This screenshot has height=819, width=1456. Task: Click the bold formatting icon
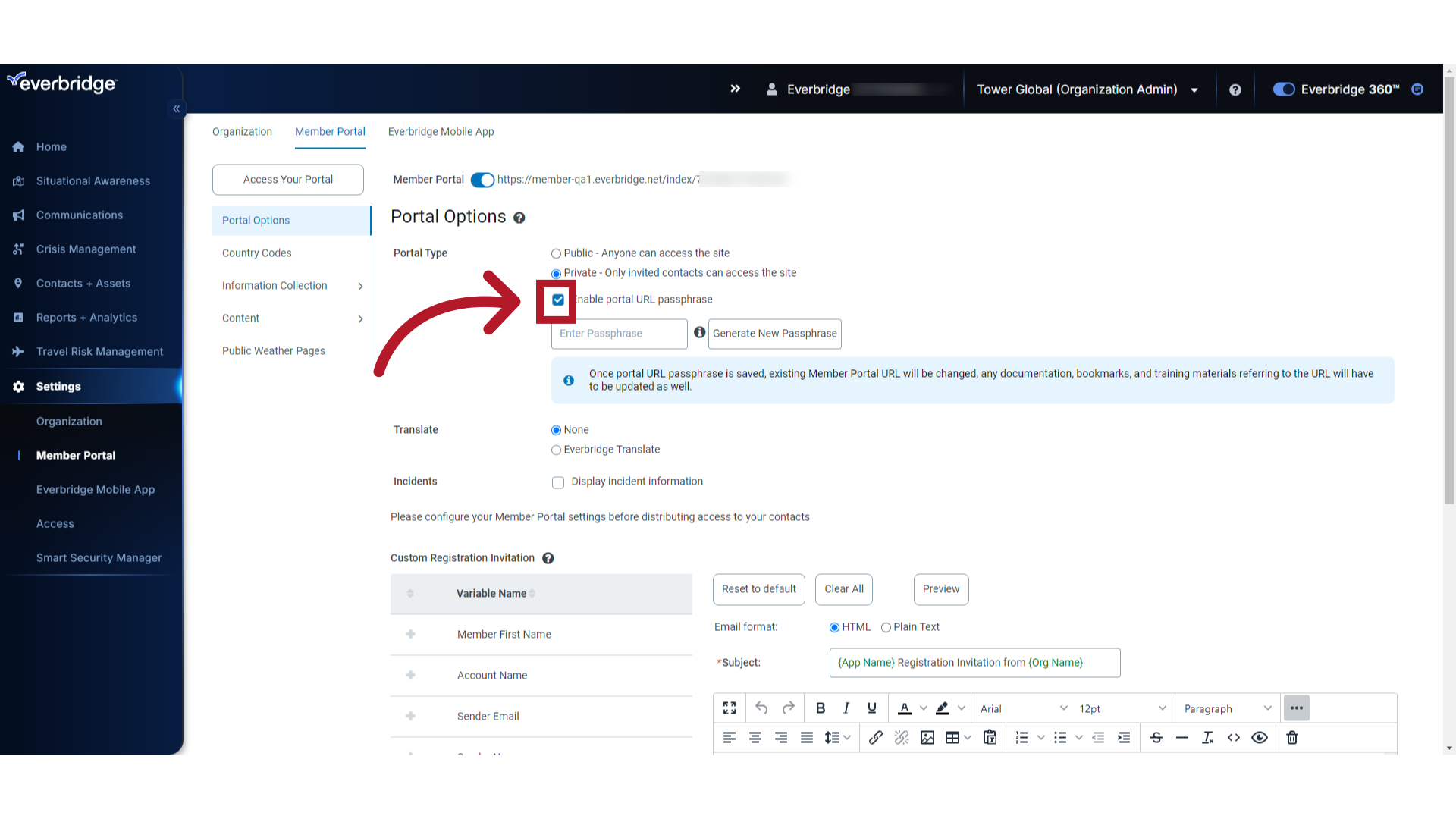point(820,708)
